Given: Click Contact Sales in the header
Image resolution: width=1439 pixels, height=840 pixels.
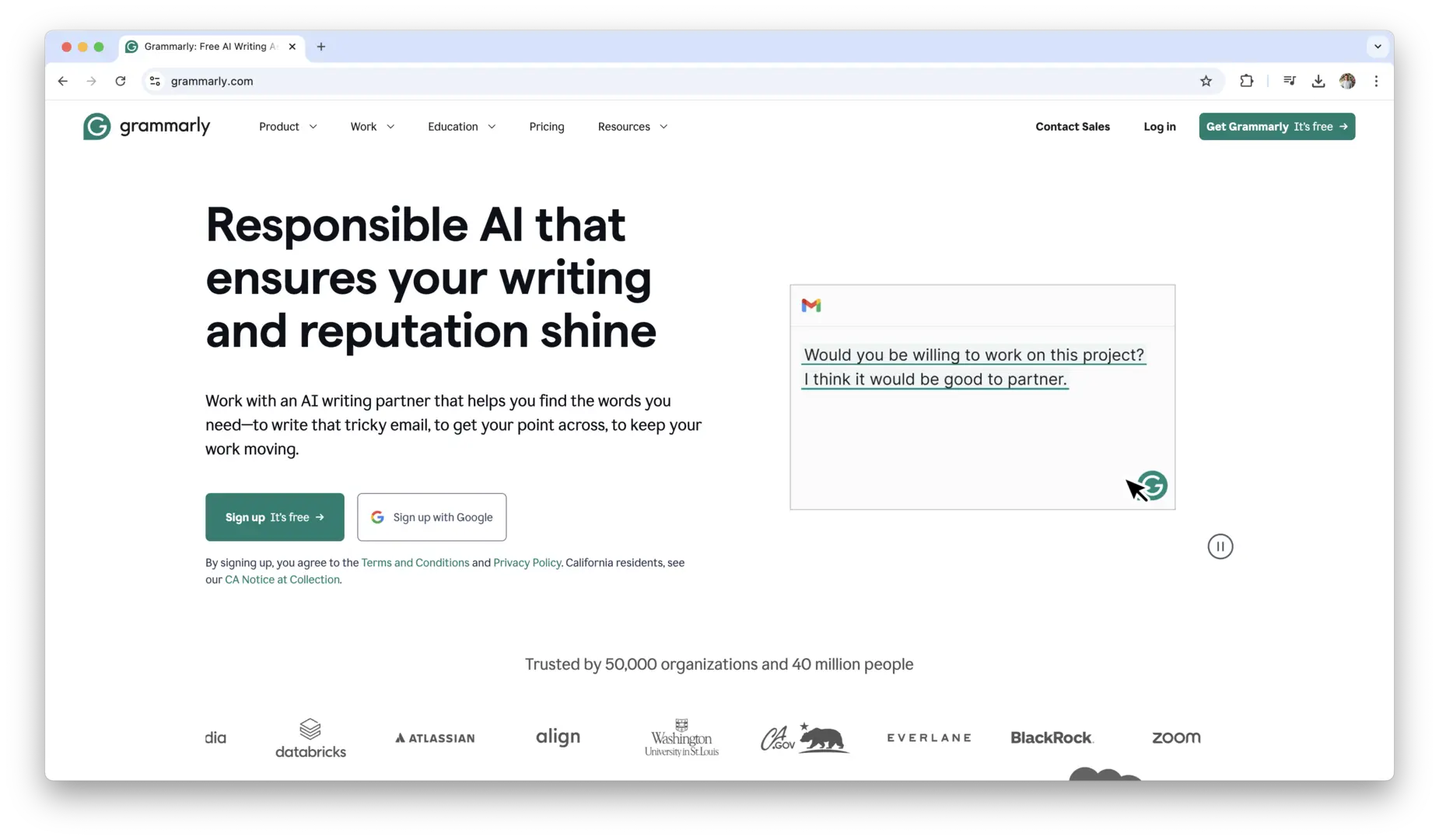Looking at the screenshot, I should click(x=1073, y=127).
